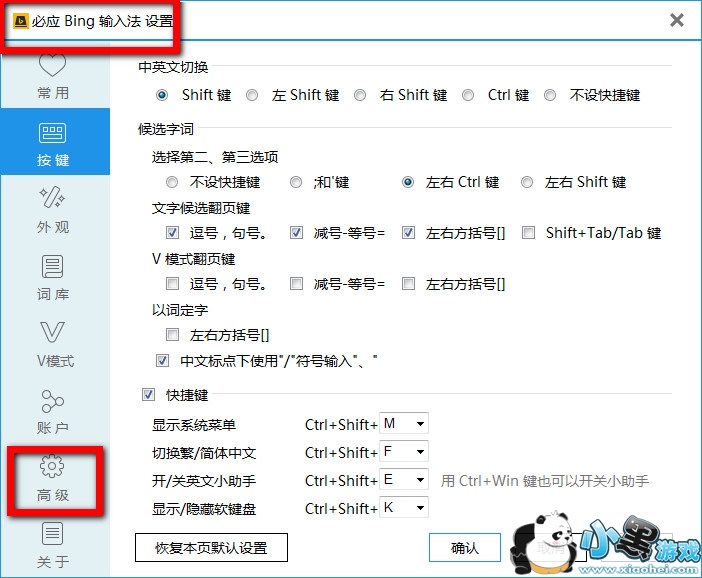Toggle 中文标点下使用"/"符号输入 checkbox
Viewport: 702px width, 578px height.
[162, 360]
